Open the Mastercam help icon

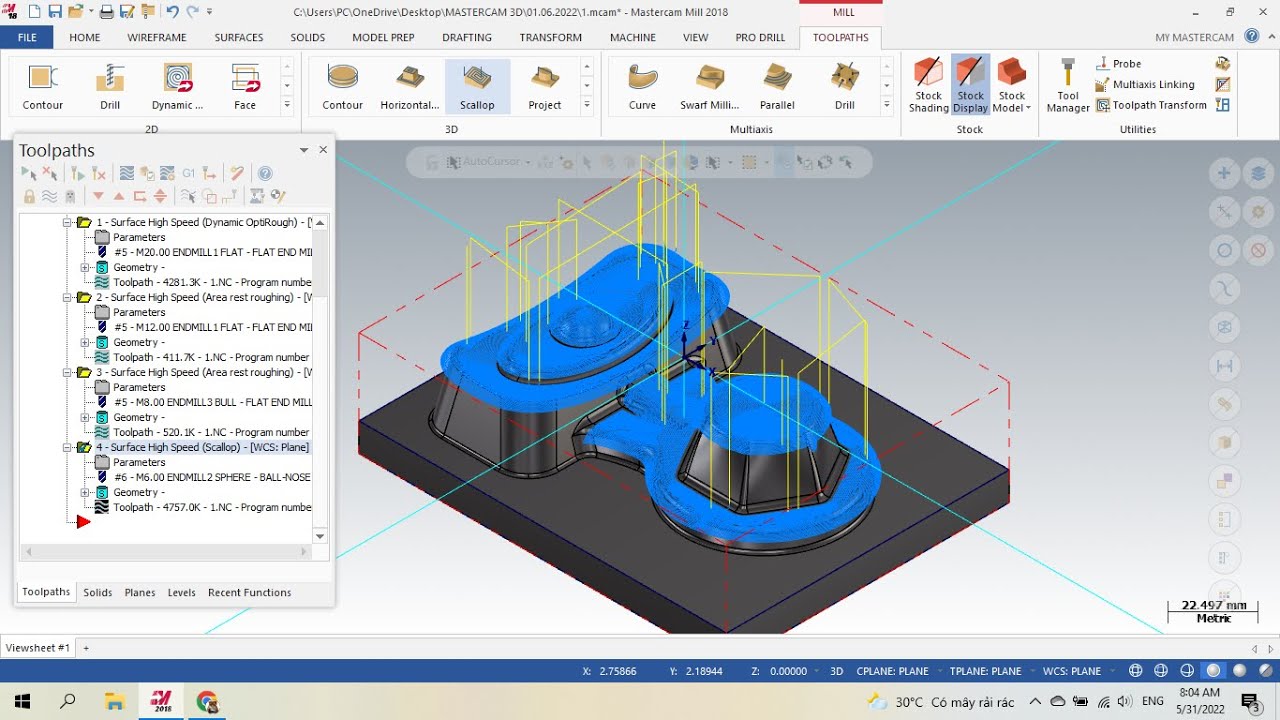(1251, 37)
